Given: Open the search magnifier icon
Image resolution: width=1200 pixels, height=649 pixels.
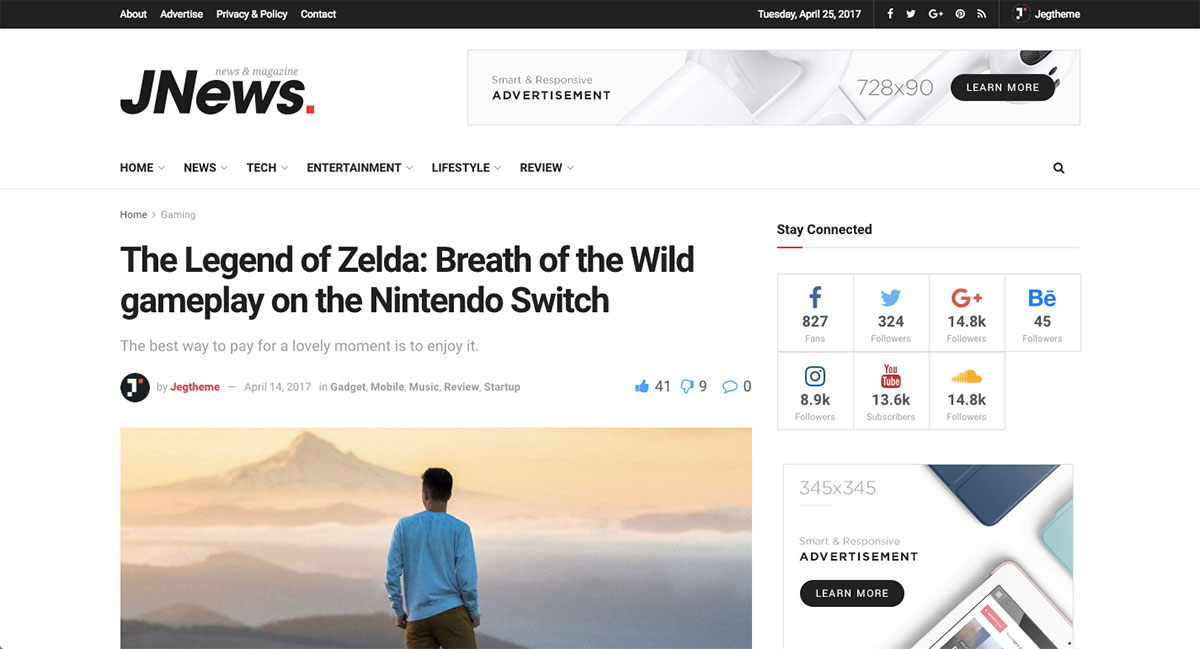Looking at the screenshot, I should pyautogui.click(x=1059, y=168).
